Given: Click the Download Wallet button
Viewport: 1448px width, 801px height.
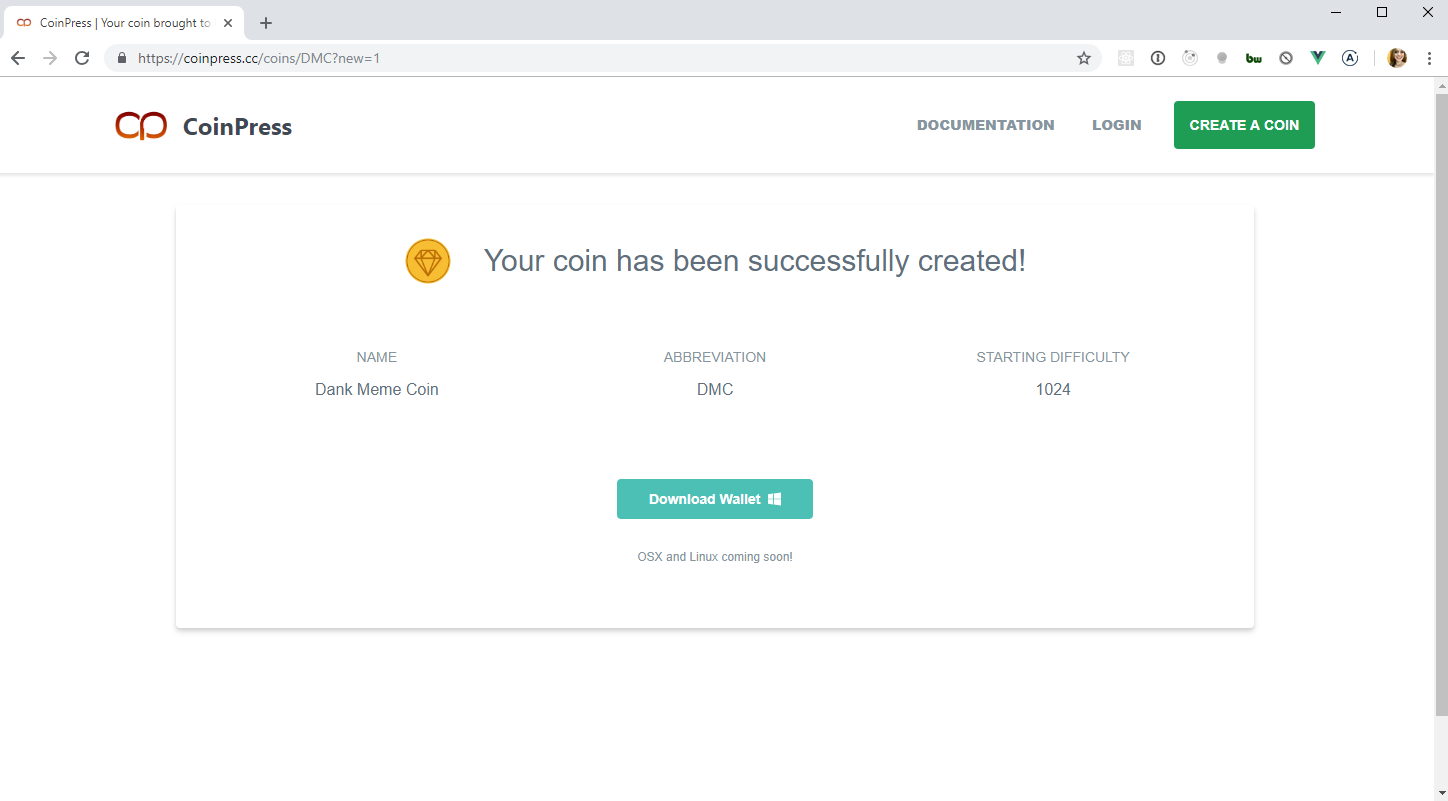Looking at the screenshot, I should 715,499.
